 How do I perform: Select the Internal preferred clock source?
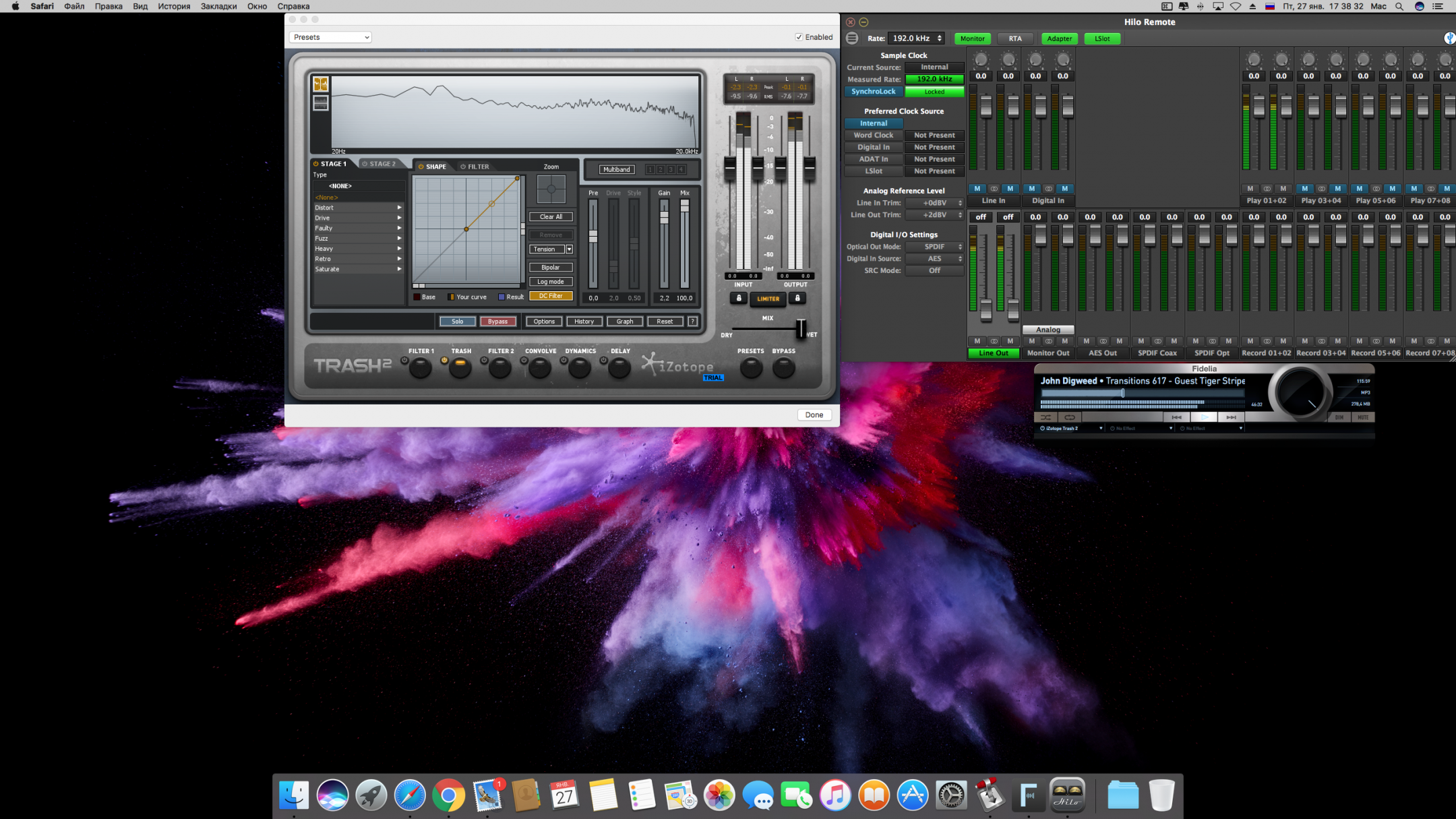pyautogui.click(x=874, y=123)
